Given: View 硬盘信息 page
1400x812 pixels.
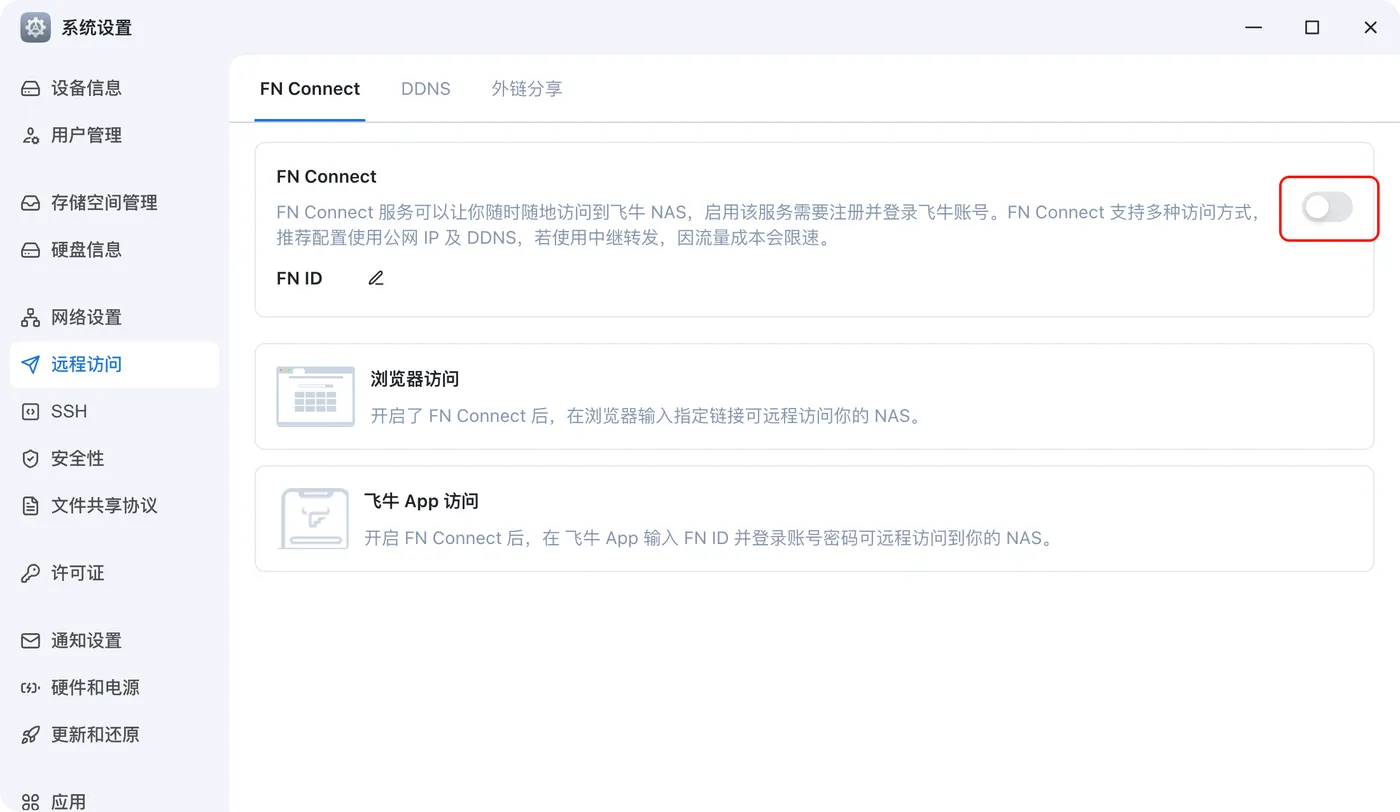Looking at the screenshot, I should pos(86,249).
